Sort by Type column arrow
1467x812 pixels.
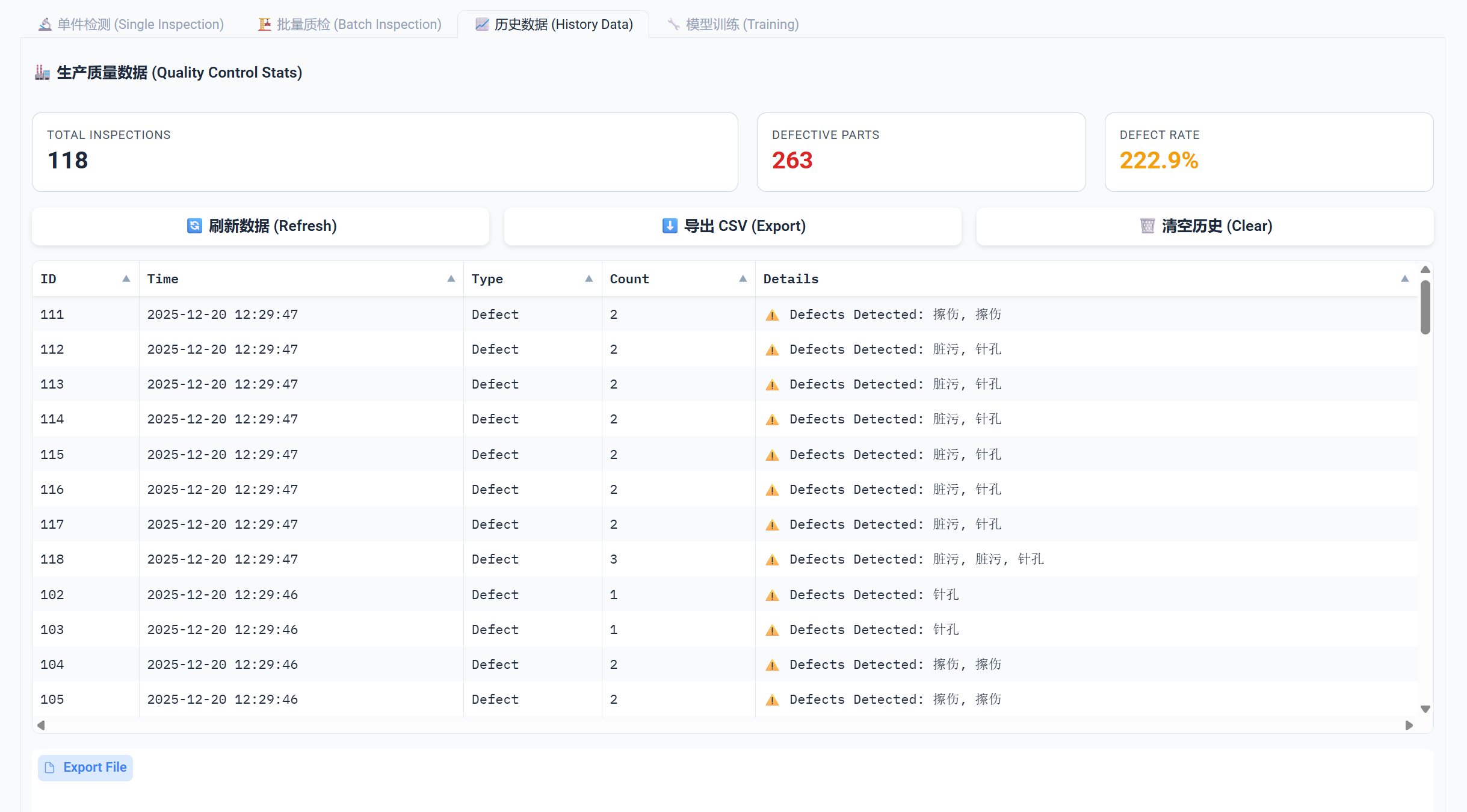pyautogui.click(x=588, y=279)
